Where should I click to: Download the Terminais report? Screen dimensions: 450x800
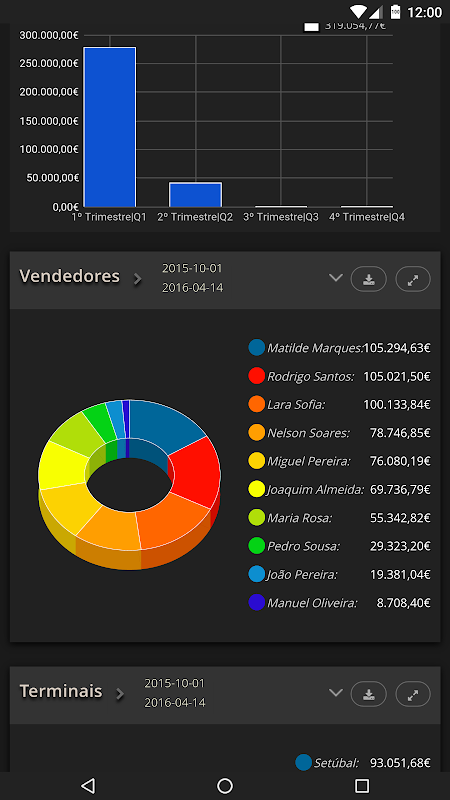point(368,694)
